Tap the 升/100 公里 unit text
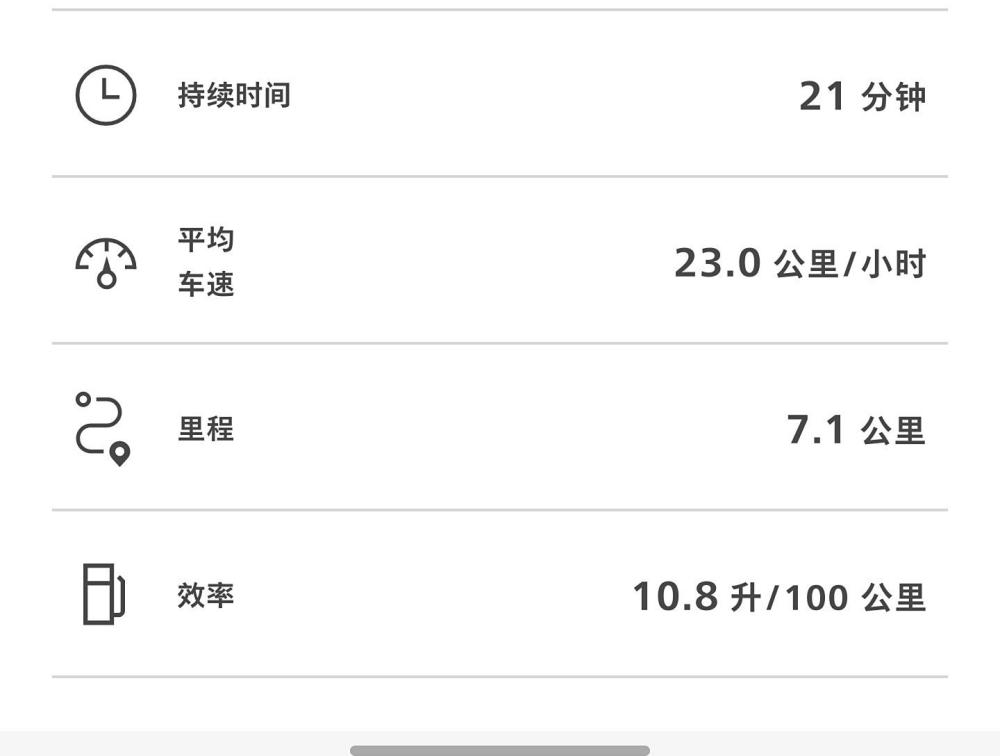 coord(828,598)
